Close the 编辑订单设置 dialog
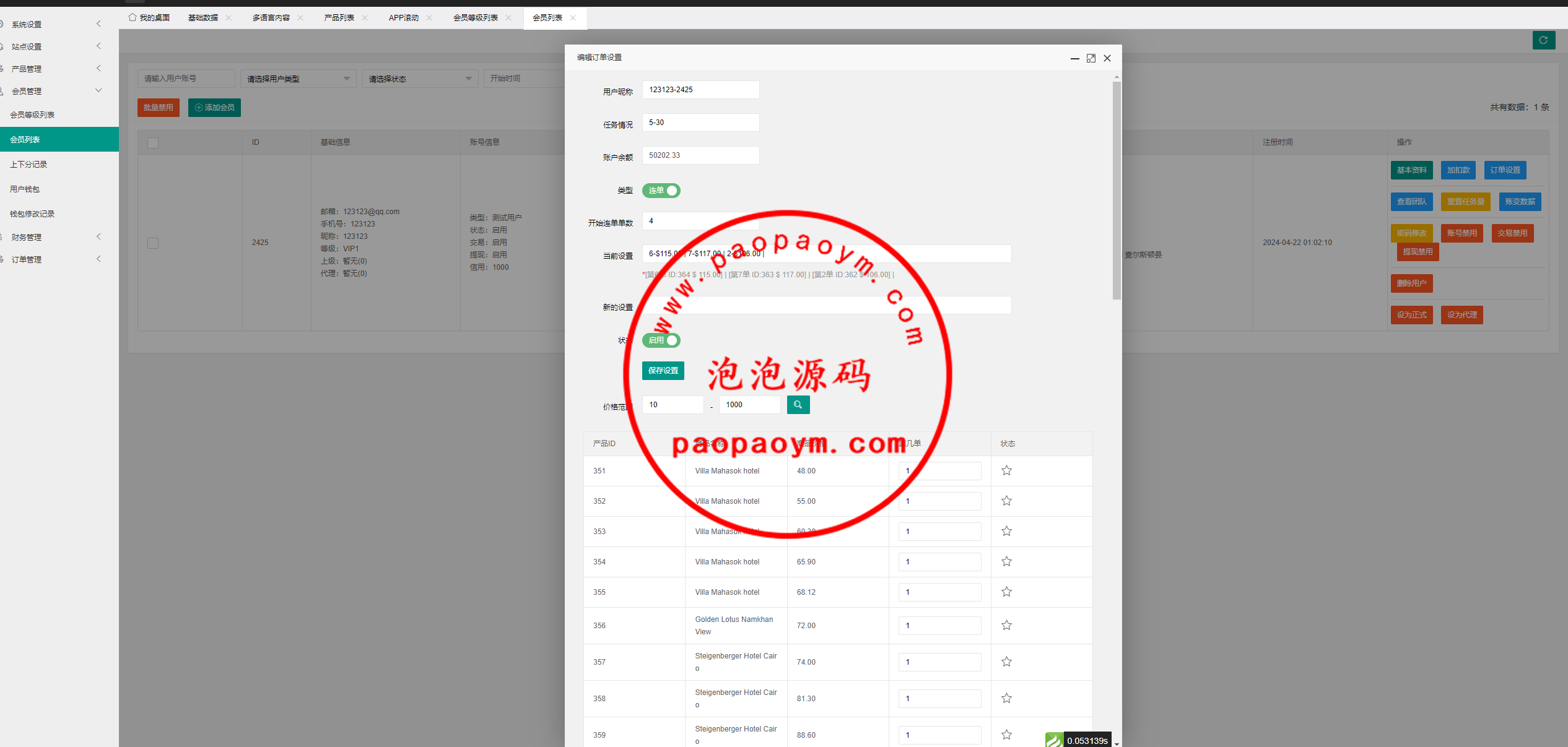This screenshot has width=1568, height=747. click(x=1107, y=58)
